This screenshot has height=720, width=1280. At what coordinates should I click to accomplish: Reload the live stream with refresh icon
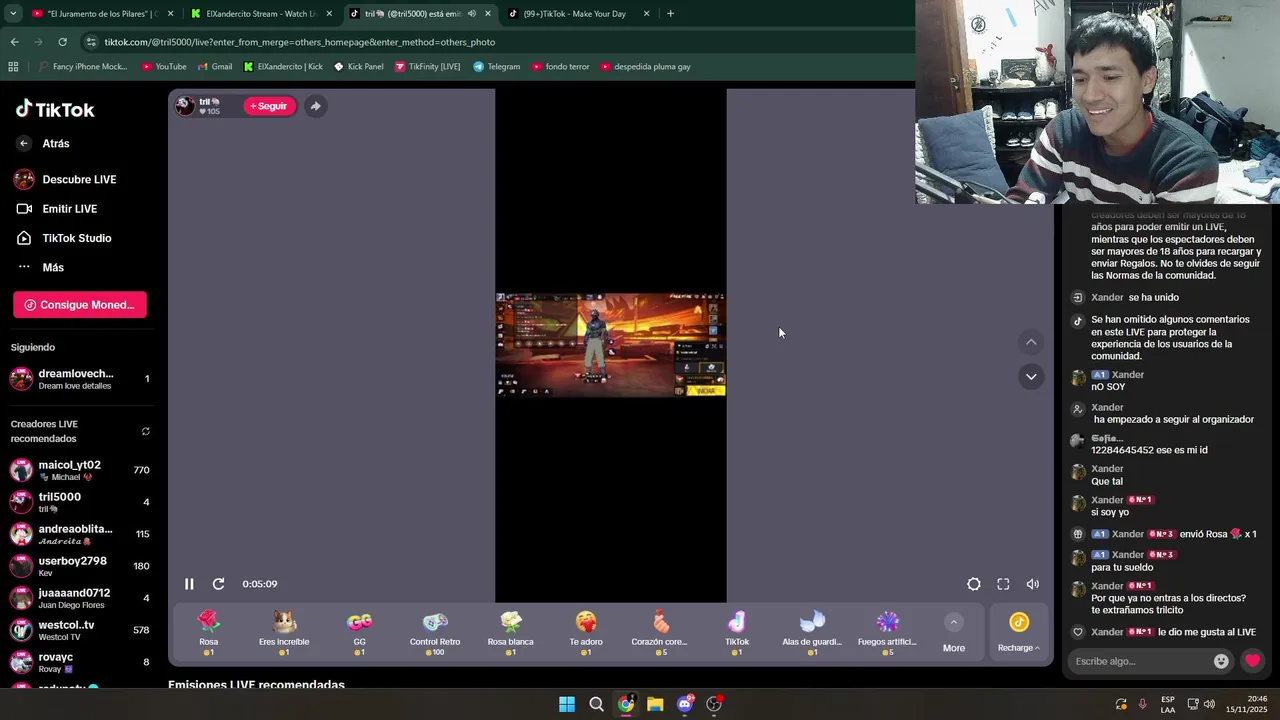(218, 584)
